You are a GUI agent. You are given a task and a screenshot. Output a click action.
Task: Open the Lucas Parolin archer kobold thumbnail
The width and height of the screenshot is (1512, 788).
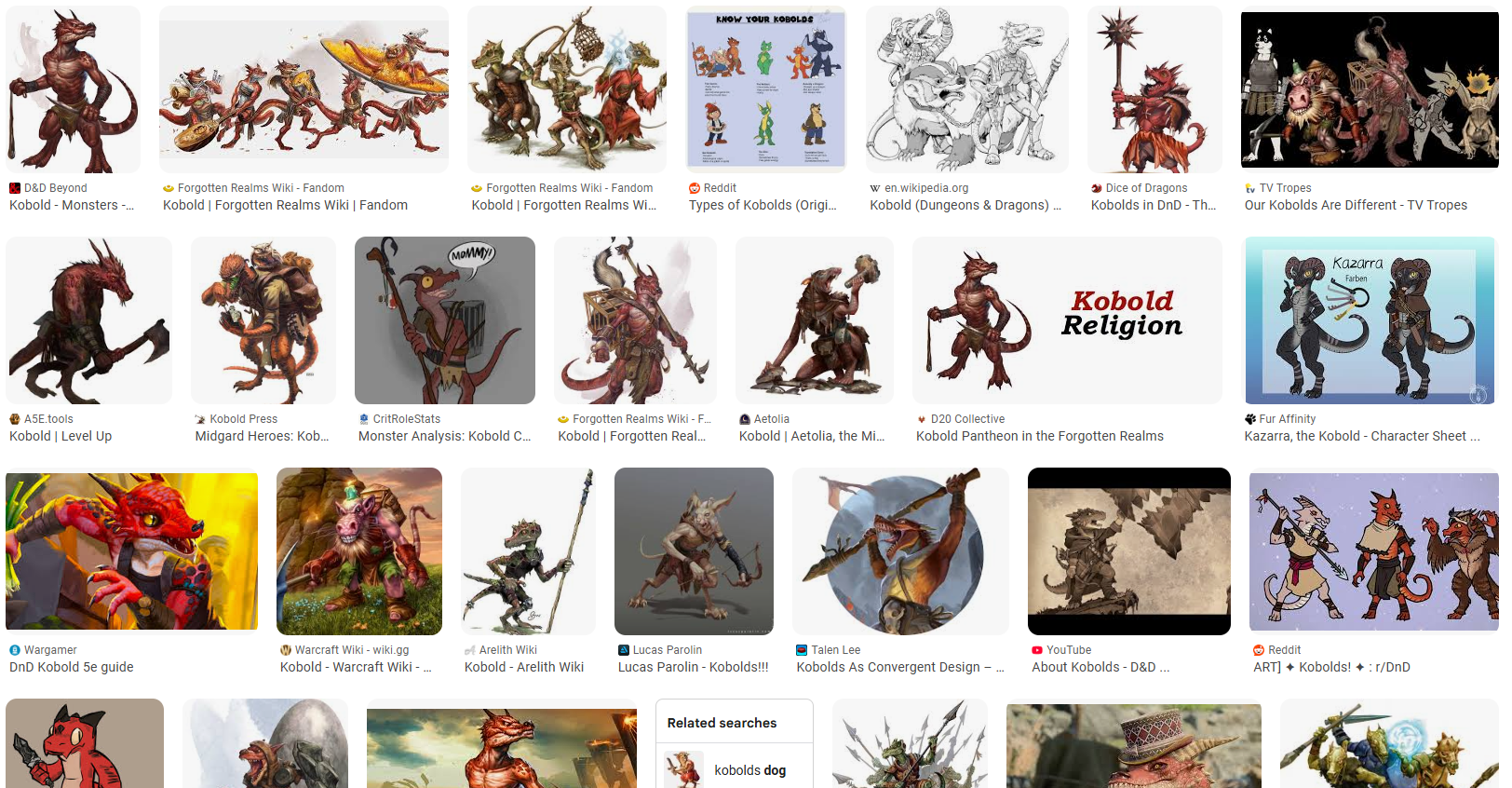point(694,551)
